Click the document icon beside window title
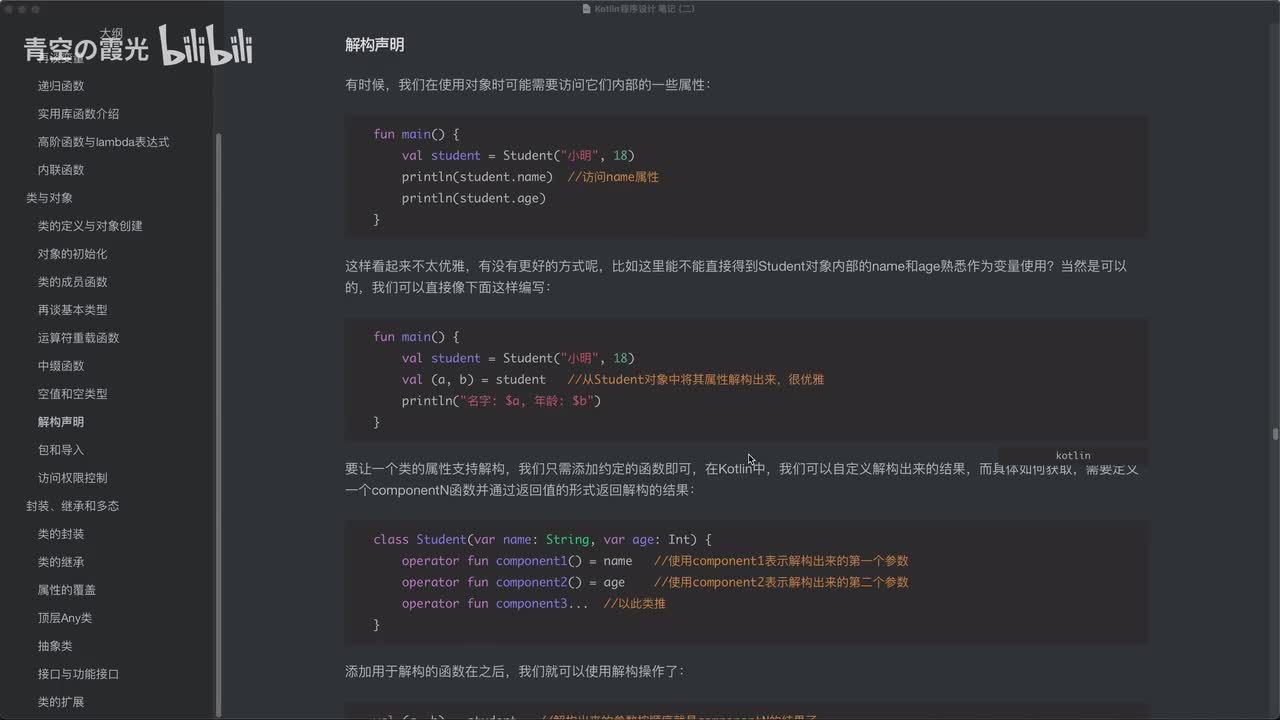1280x720 pixels. tap(587, 9)
